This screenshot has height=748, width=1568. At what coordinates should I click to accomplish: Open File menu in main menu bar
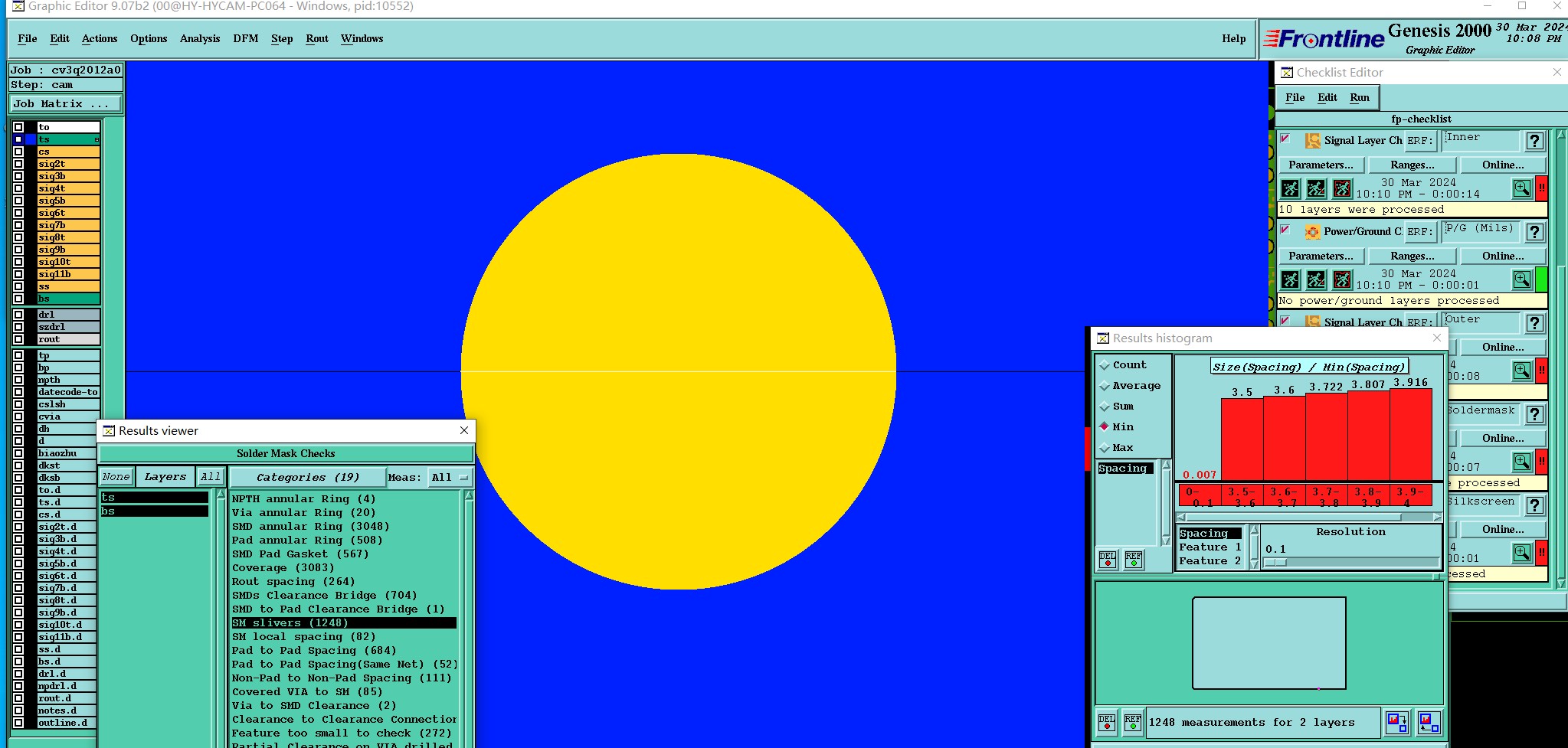point(28,38)
